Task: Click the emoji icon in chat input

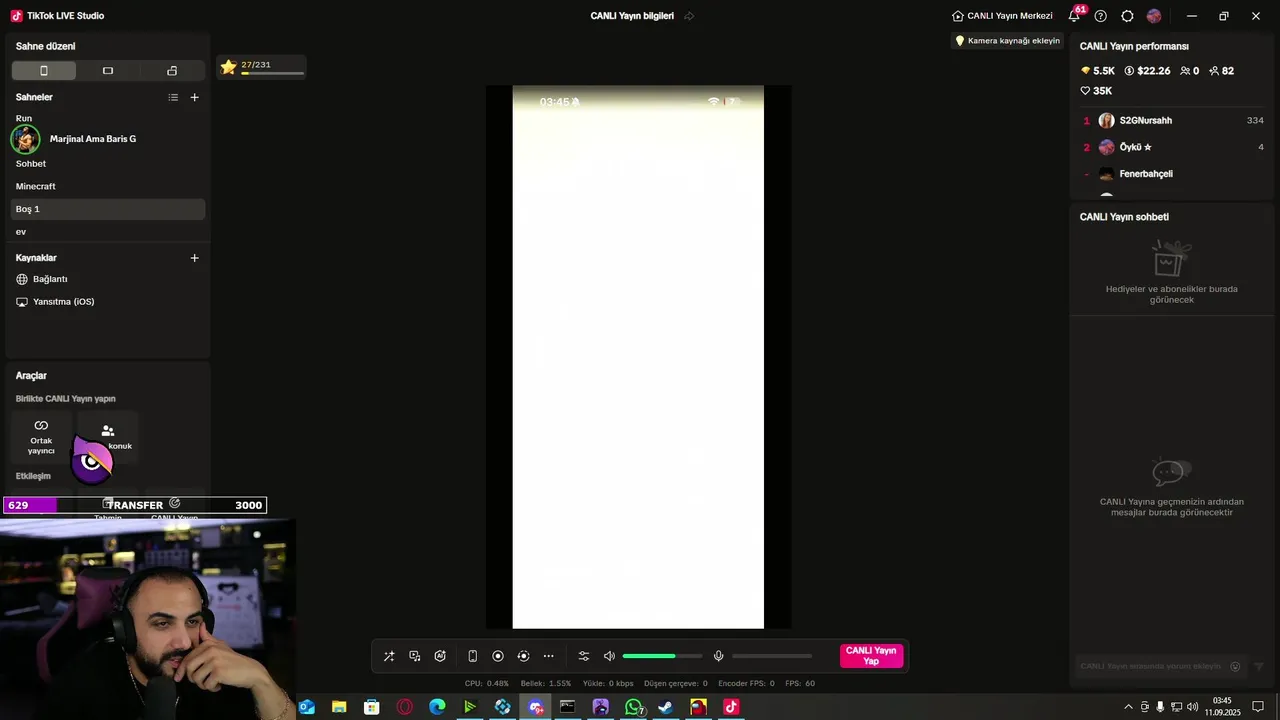Action: click(x=1235, y=666)
